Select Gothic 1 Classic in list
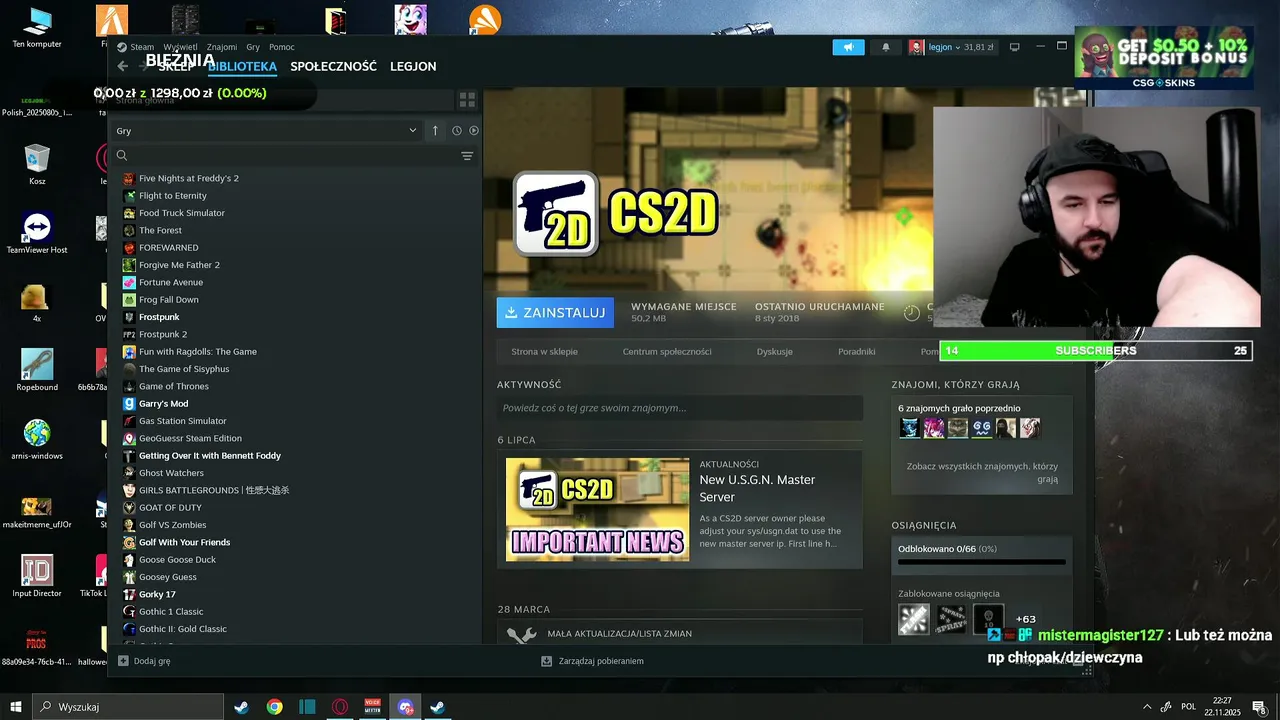1280x720 pixels. (171, 612)
